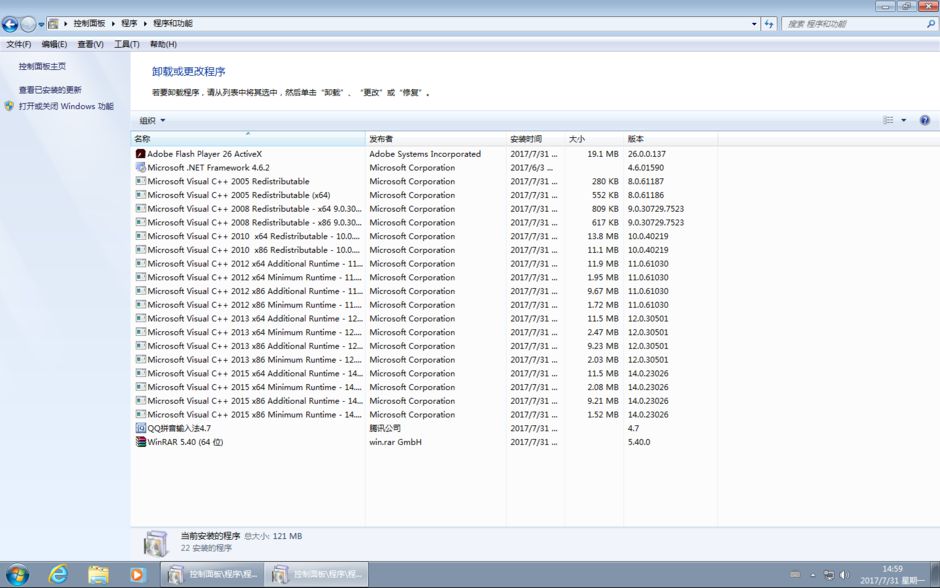Screen dimensions: 940x588
Task: Open 查看已安装的更新 link
Action: coord(50,90)
